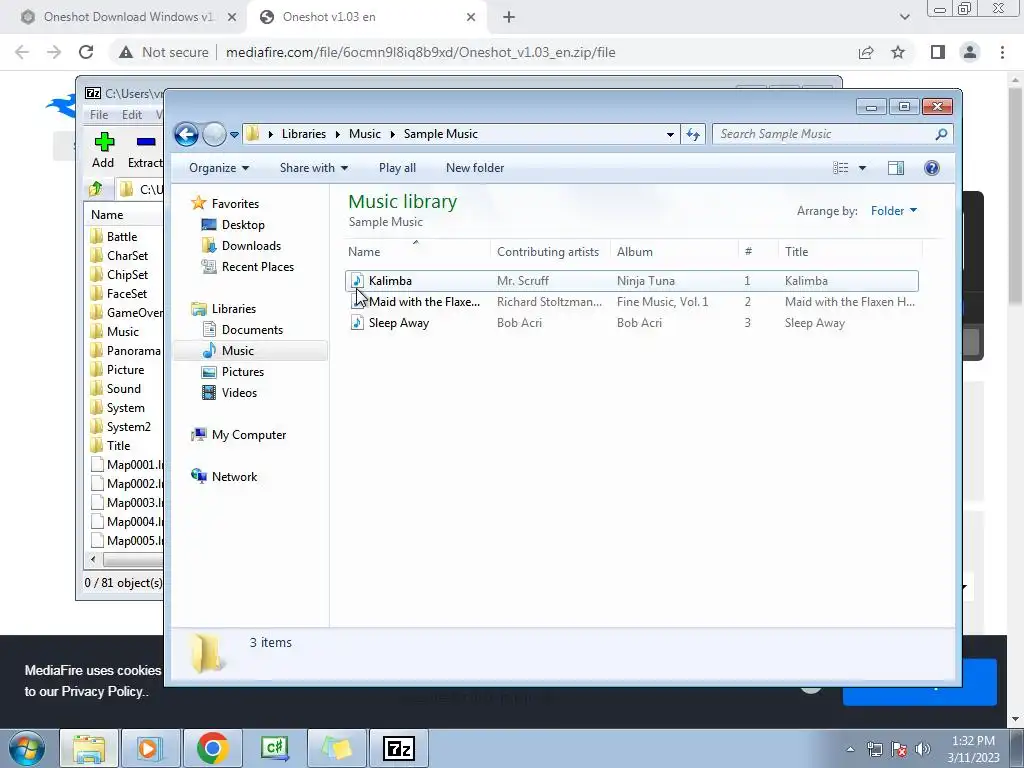Open Documents library in sidebar

tap(252, 330)
